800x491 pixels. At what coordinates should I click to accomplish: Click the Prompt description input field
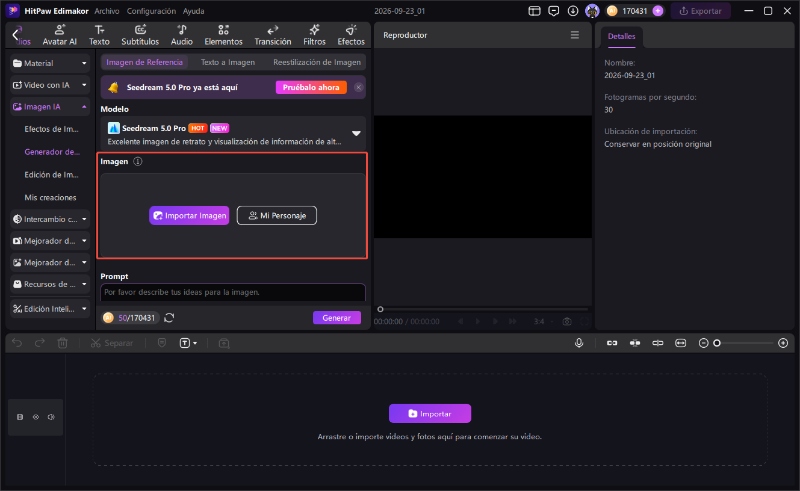click(x=233, y=292)
